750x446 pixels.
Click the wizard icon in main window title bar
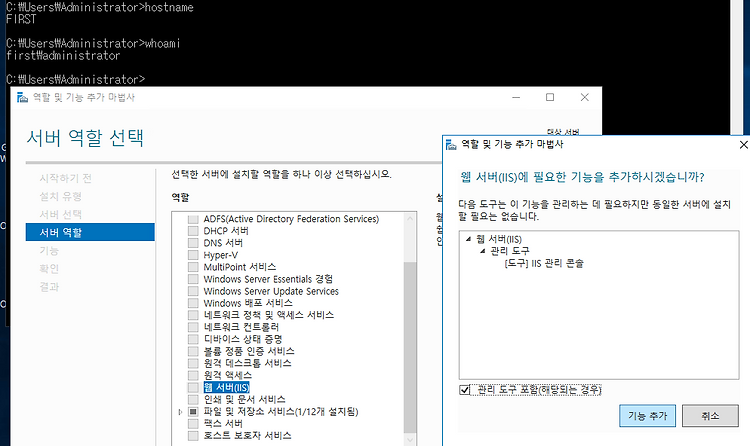click(22, 98)
